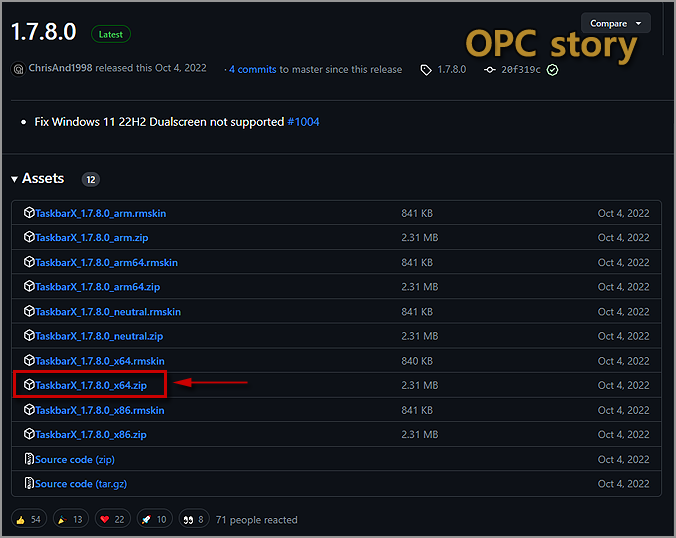The height and width of the screenshot is (538, 676).
Task: Download TaskbarX_1.7.8.0_arm64.rmskin
Action: point(106,263)
